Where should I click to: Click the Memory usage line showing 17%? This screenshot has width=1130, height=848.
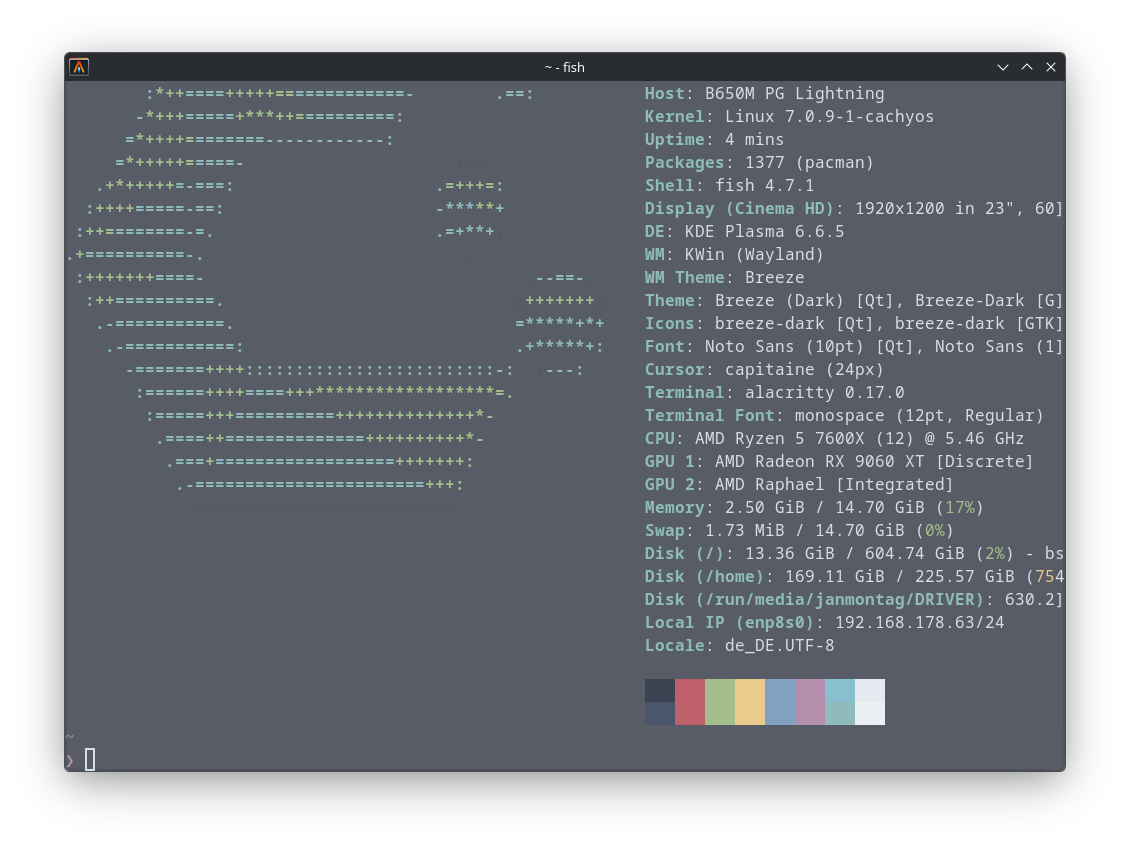coord(814,508)
